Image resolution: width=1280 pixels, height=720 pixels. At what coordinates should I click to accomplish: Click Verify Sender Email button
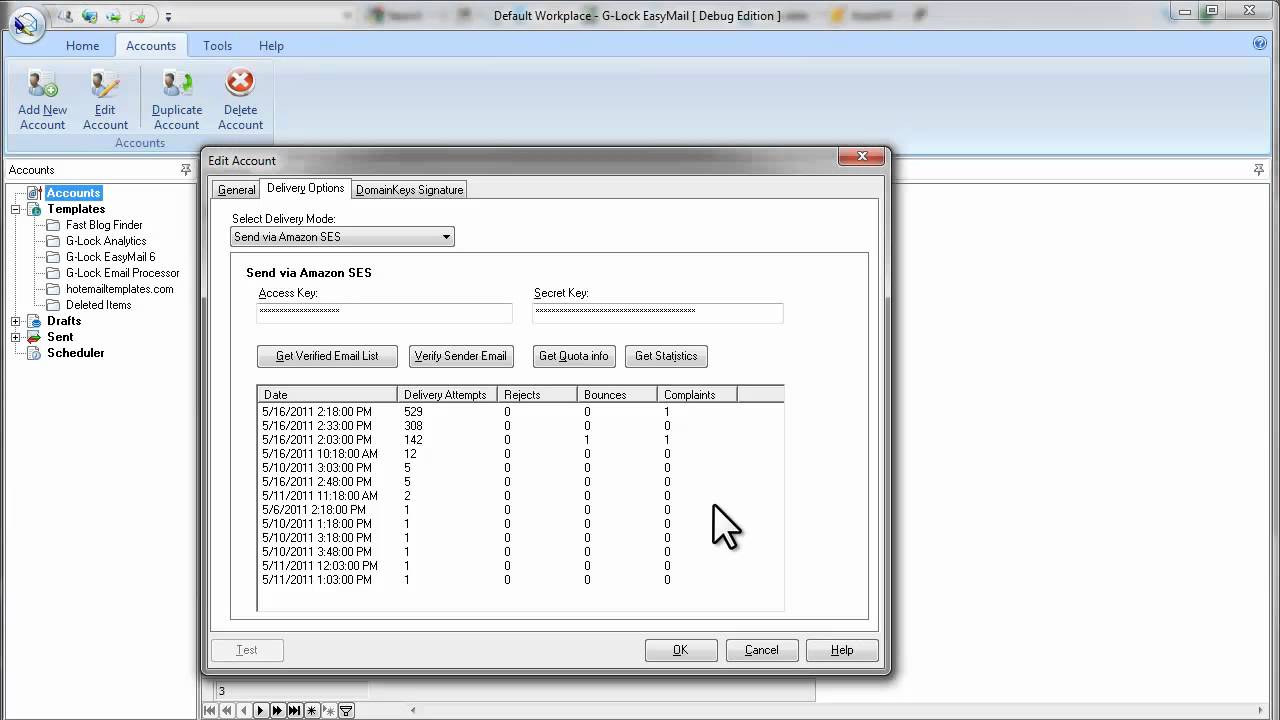tap(460, 356)
